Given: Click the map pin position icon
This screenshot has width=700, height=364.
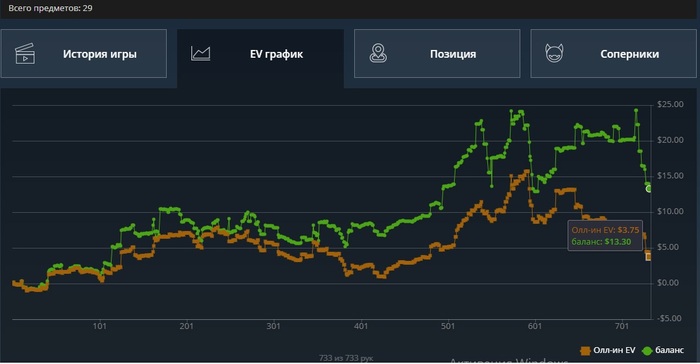Looking at the screenshot, I should tap(378, 54).
